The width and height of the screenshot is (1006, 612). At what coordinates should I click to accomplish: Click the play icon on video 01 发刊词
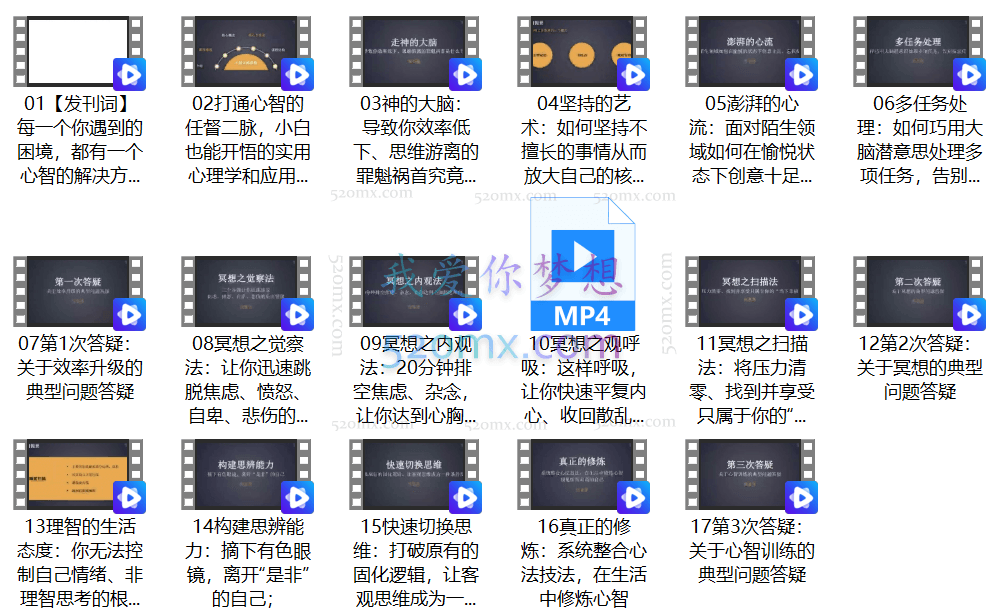click(x=131, y=72)
